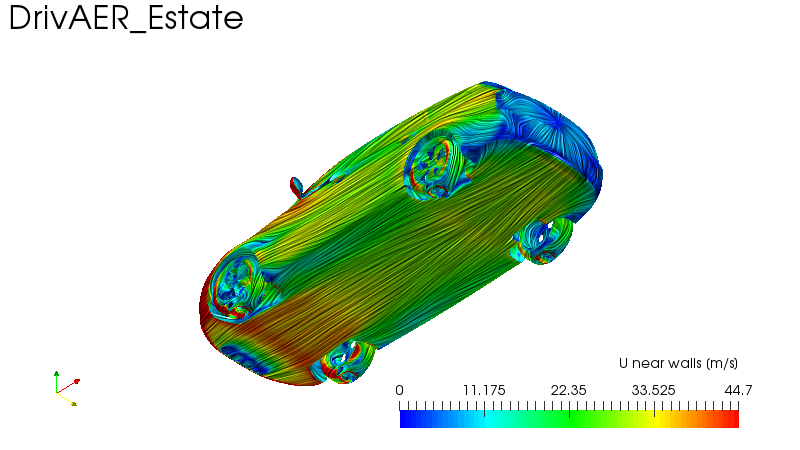Click the legend value 11.175
The image size is (800, 450).
coord(484,390)
